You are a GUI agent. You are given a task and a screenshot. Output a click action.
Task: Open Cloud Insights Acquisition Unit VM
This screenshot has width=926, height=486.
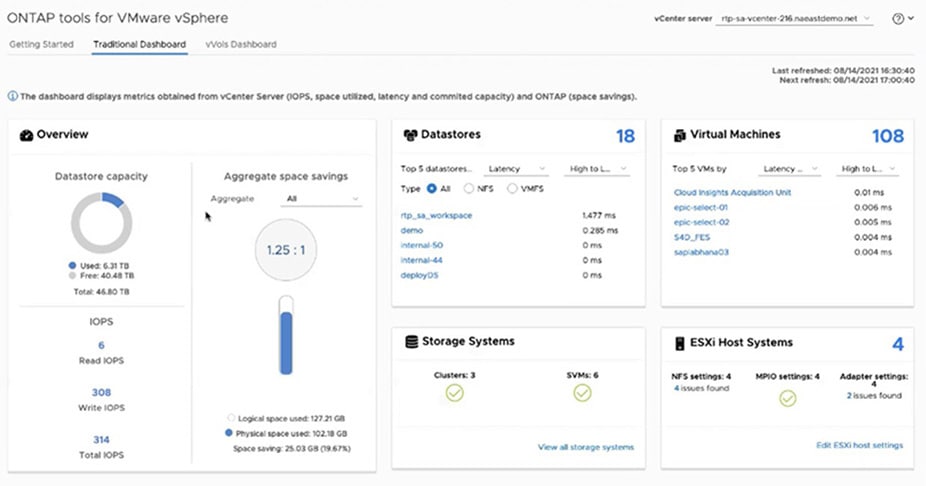click(x=732, y=193)
